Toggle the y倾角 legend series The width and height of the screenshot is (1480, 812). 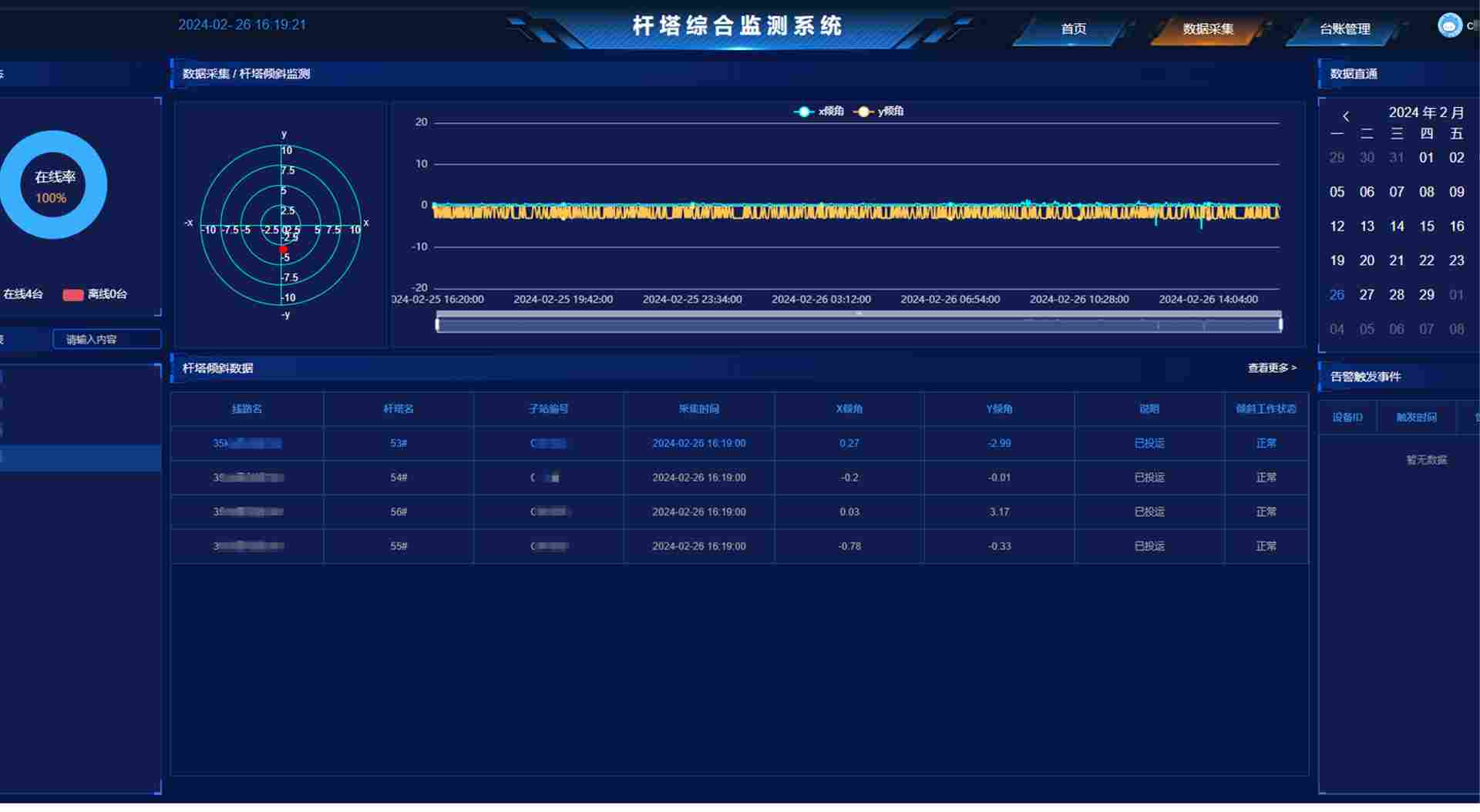(x=879, y=112)
